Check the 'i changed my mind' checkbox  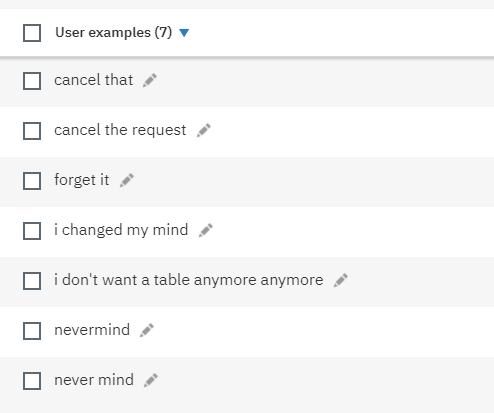32,231
